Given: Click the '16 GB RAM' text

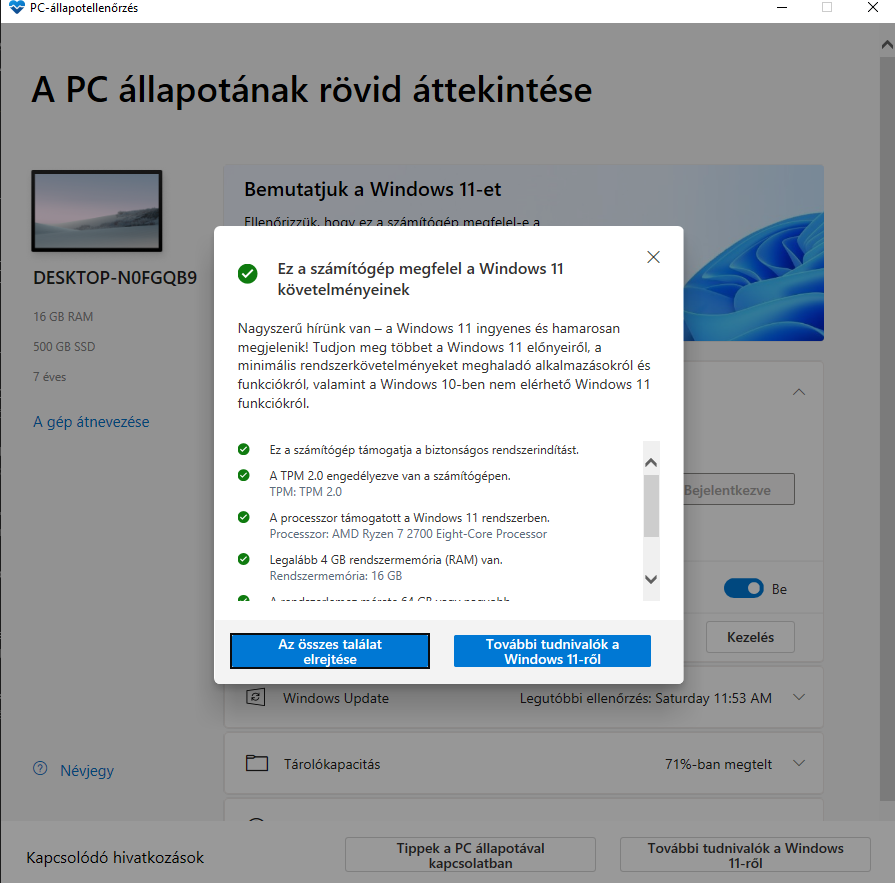Looking at the screenshot, I should [63, 317].
